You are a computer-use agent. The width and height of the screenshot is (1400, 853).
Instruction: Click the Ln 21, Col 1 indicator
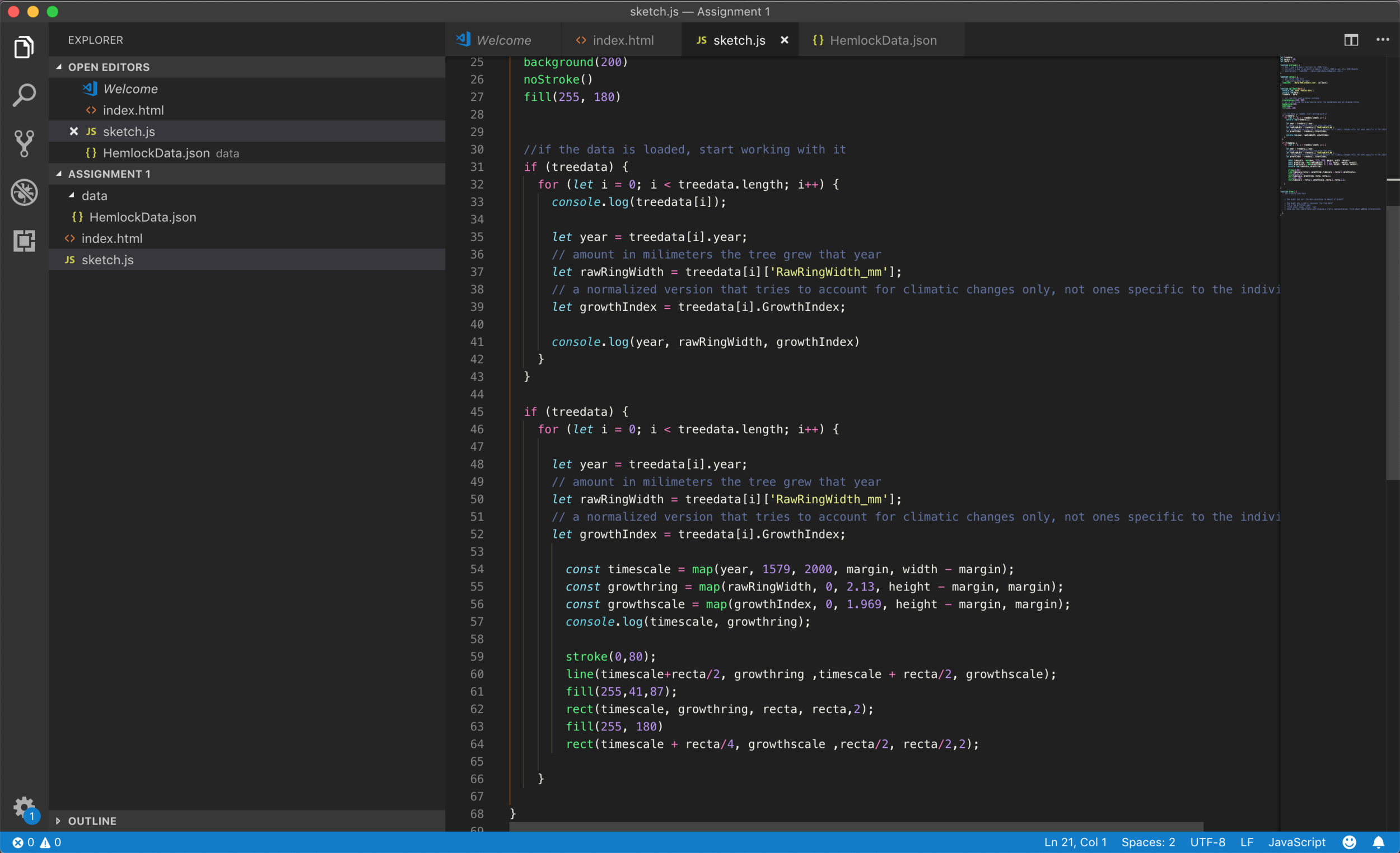(1075, 842)
